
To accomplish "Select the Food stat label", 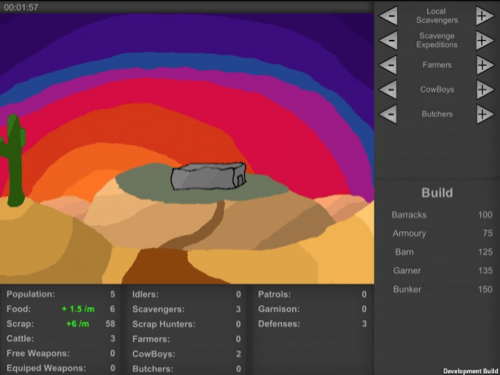I will pyautogui.click(x=19, y=309).
